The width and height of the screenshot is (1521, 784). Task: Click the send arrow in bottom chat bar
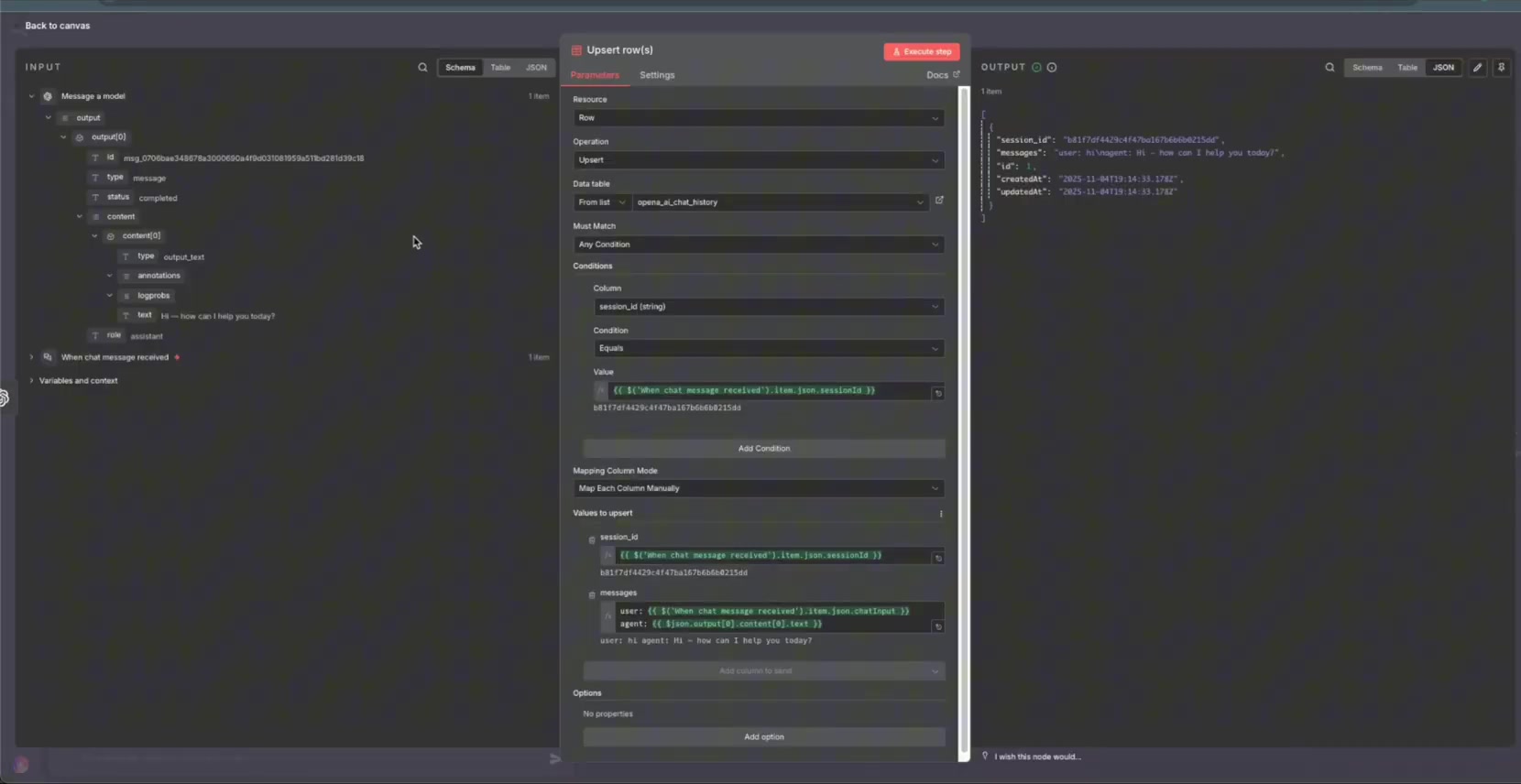click(555, 758)
